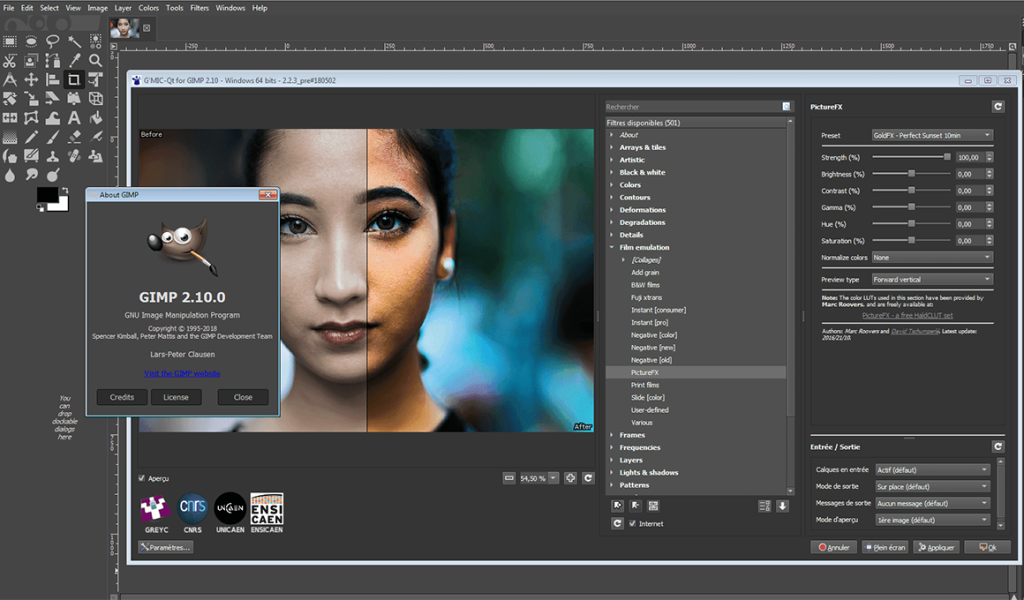Select the Shear tool

[x=52, y=99]
